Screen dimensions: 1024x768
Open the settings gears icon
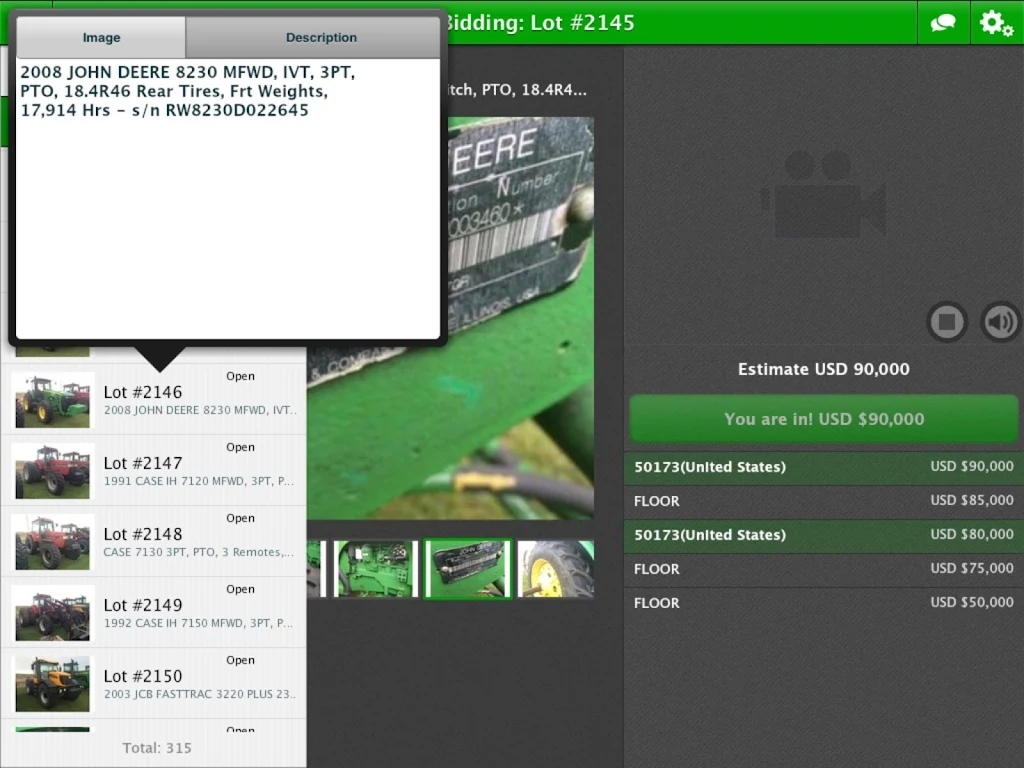996,23
